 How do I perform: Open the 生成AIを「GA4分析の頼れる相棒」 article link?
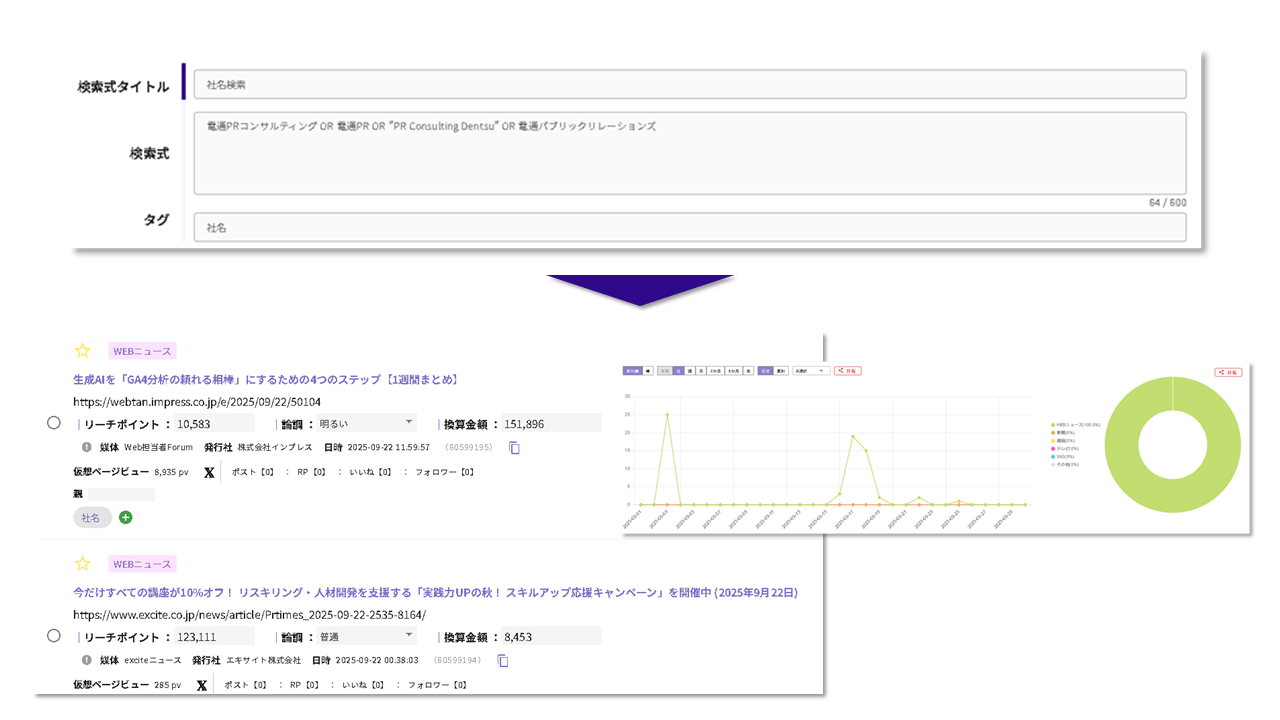click(x=266, y=380)
